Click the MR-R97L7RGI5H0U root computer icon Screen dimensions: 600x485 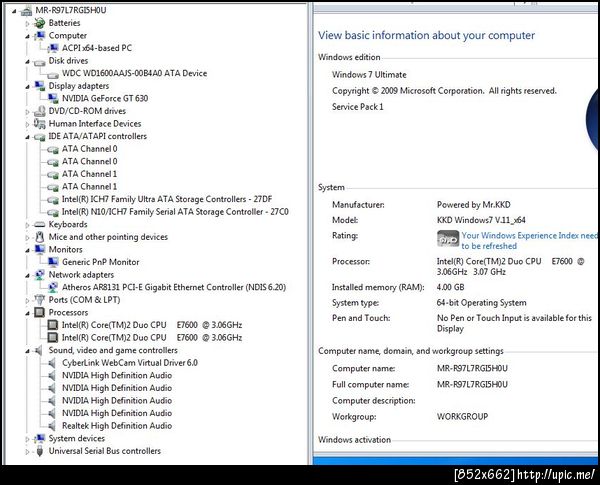tap(26, 11)
